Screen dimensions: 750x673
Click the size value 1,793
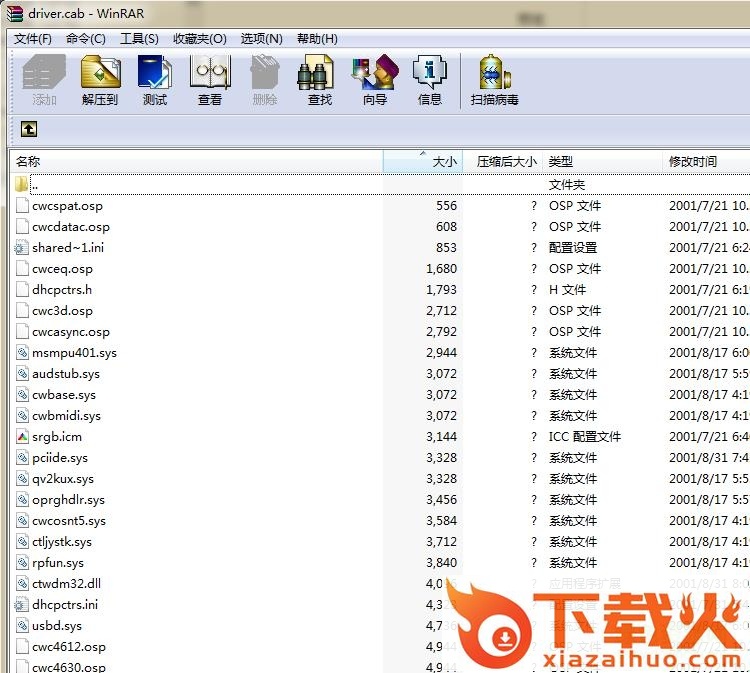pos(441,290)
